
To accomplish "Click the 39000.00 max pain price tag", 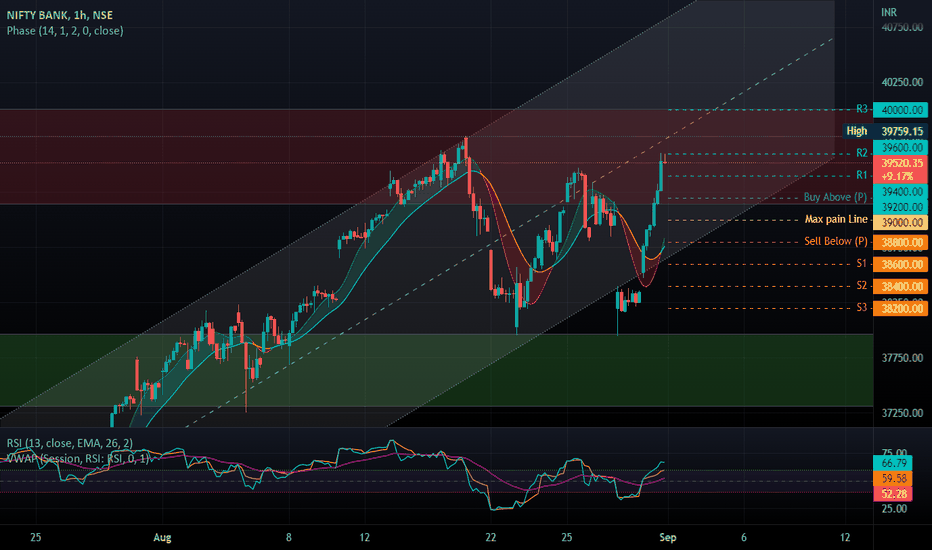I will pos(902,222).
